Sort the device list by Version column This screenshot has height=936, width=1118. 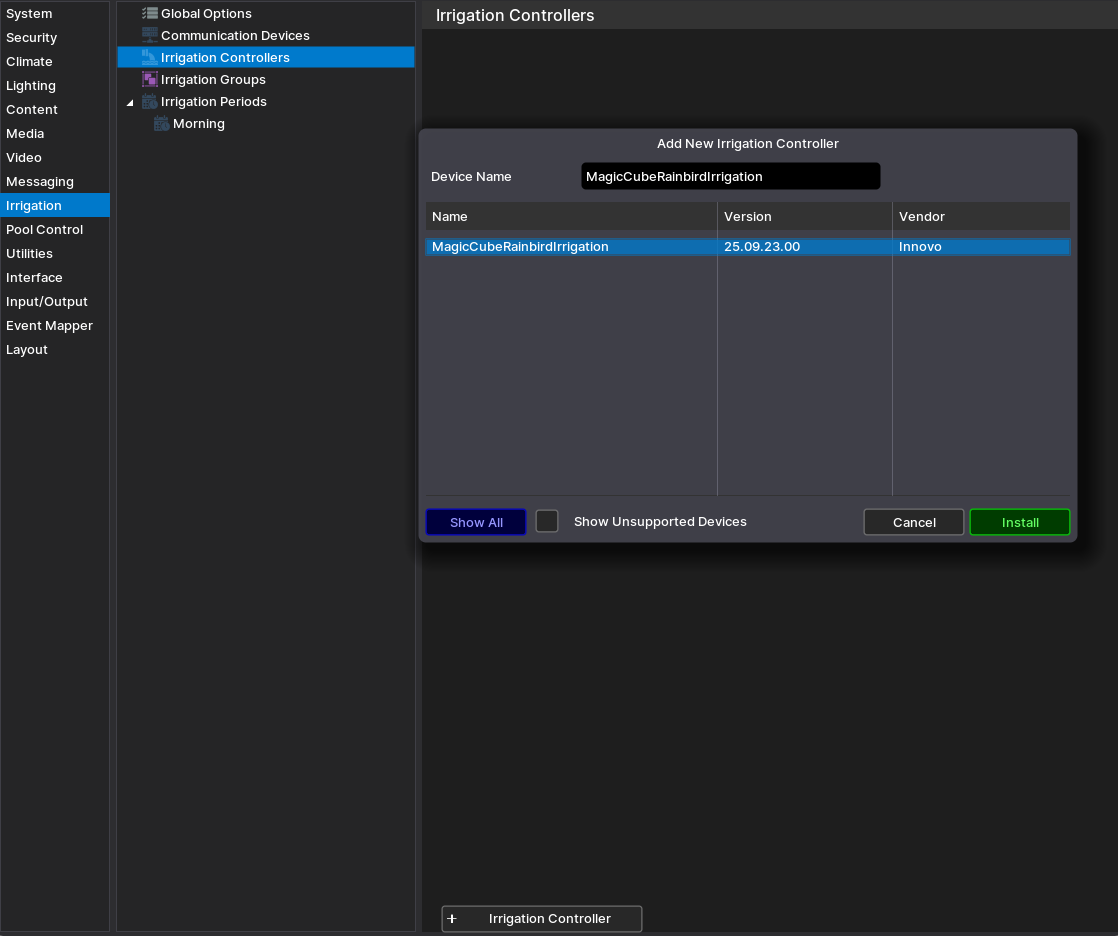pyautogui.click(x=804, y=217)
